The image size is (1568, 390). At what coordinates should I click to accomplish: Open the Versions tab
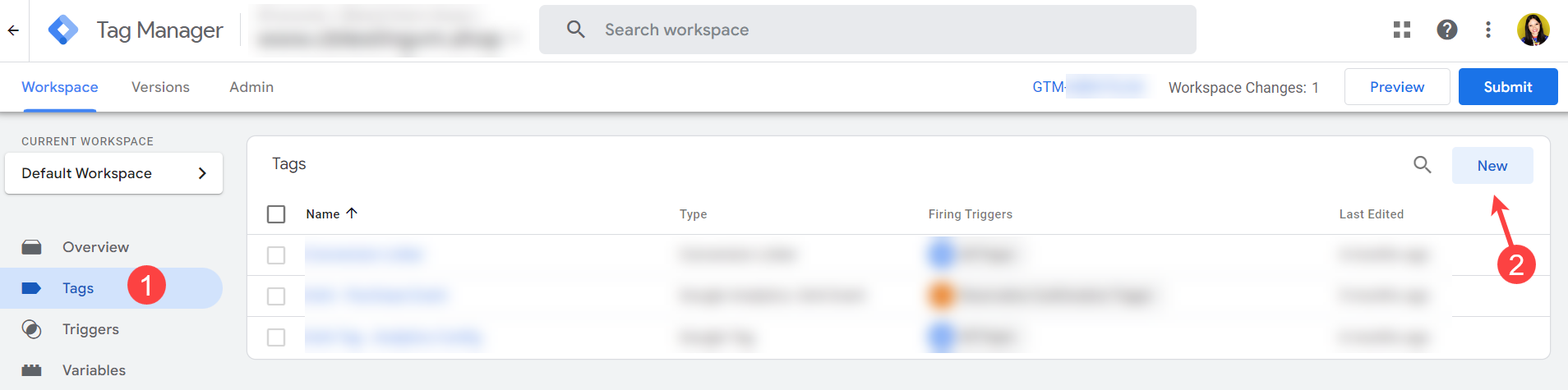[160, 87]
